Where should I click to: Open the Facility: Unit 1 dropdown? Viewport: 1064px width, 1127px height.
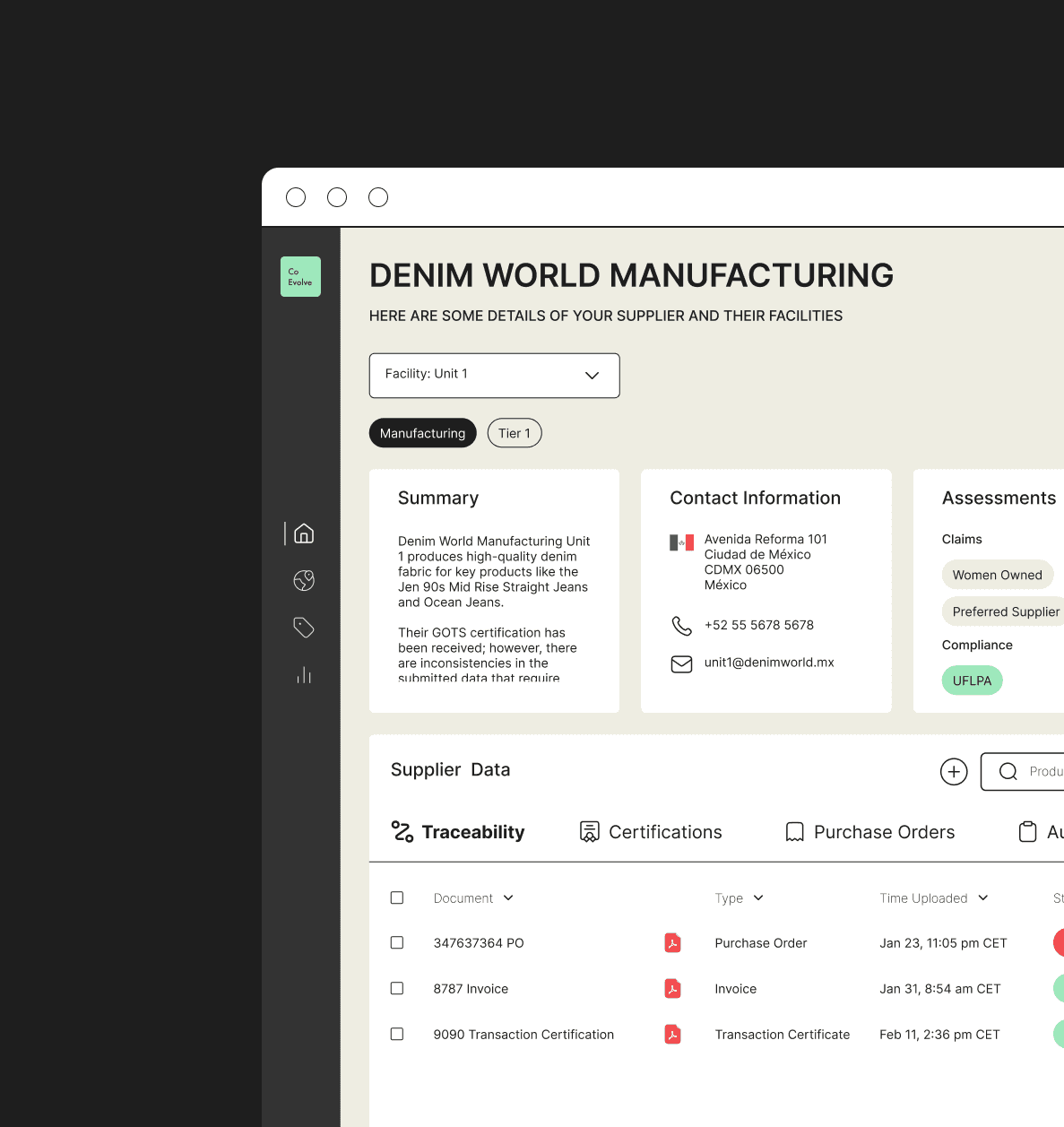(x=494, y=376)
